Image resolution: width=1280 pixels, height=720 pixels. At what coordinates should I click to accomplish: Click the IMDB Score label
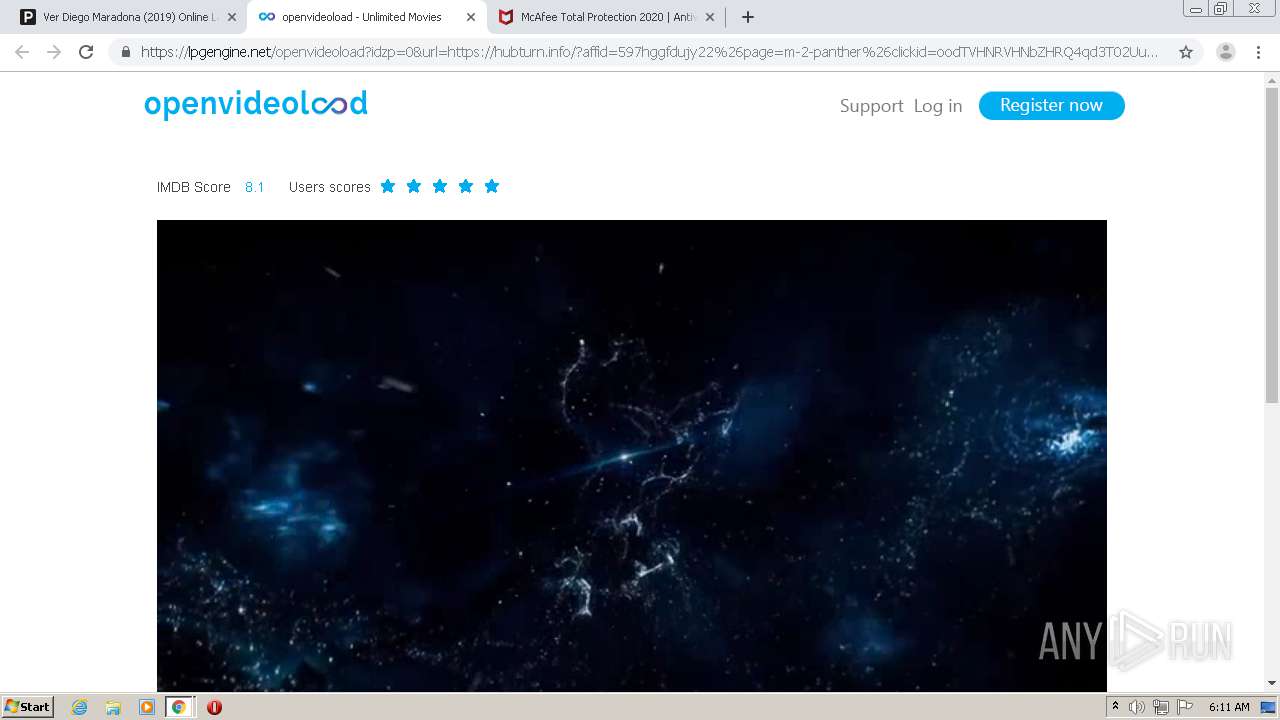[x=194, y=187]
